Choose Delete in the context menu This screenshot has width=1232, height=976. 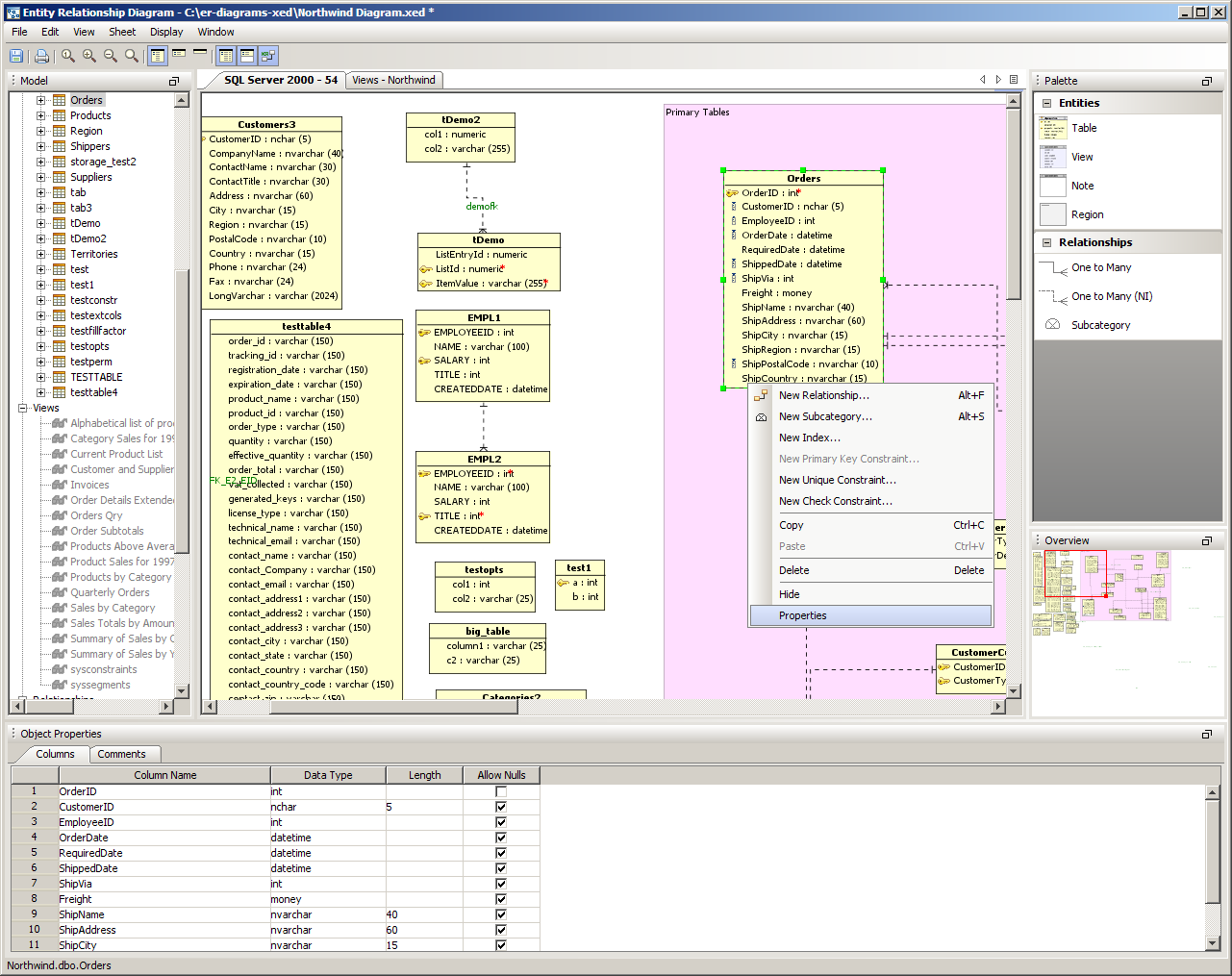point(871,570)
